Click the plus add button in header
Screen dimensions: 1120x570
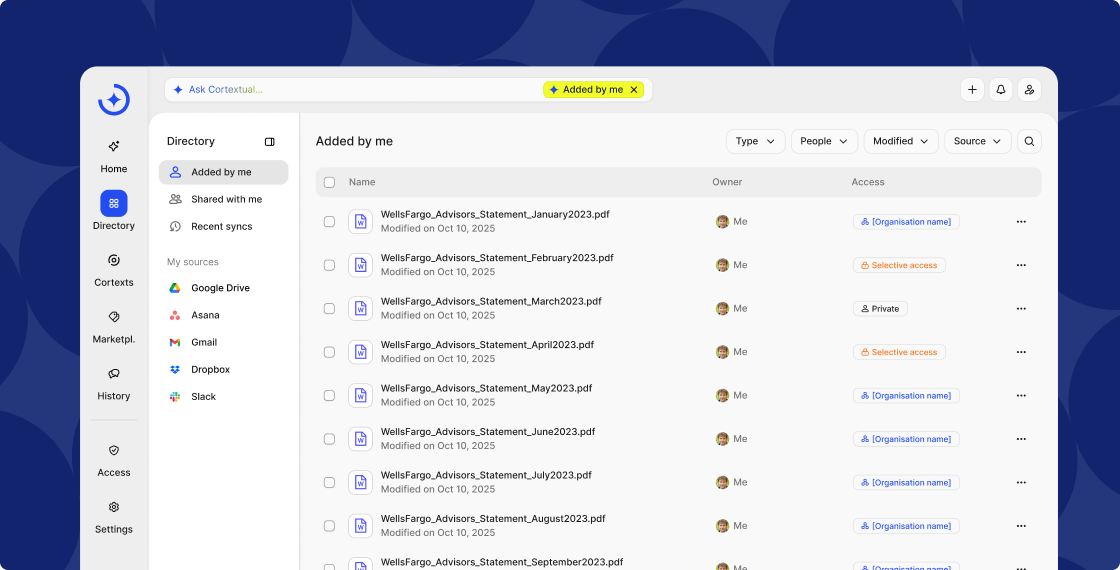[972, 90]
